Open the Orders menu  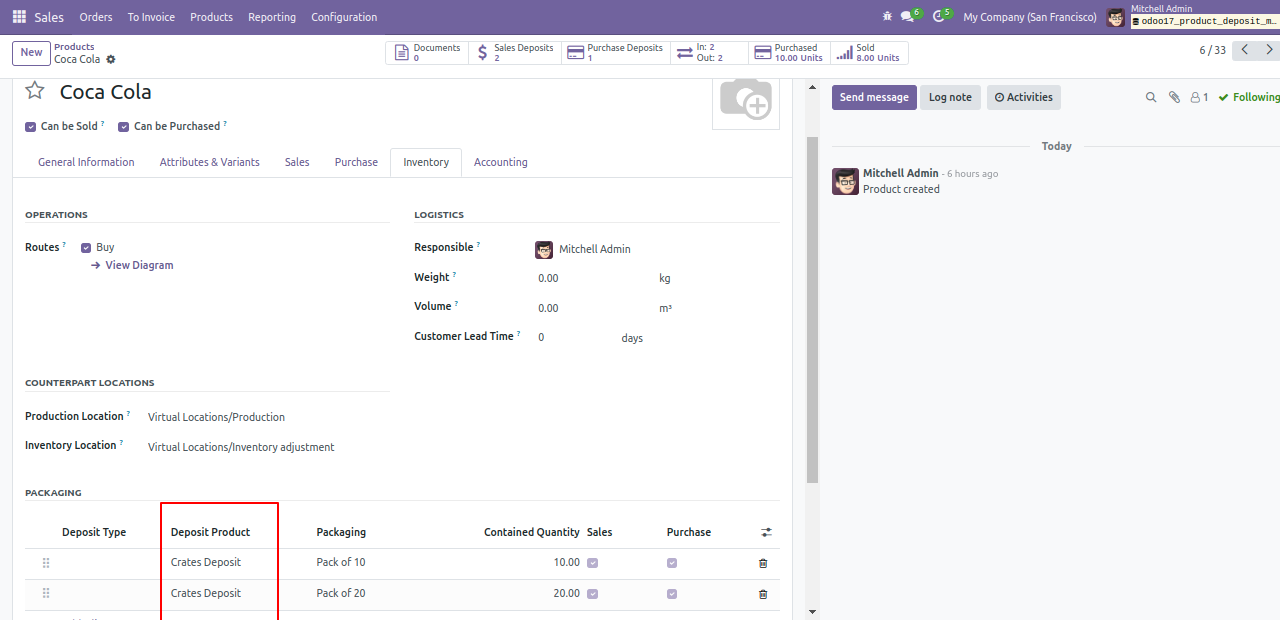[96, 17]
